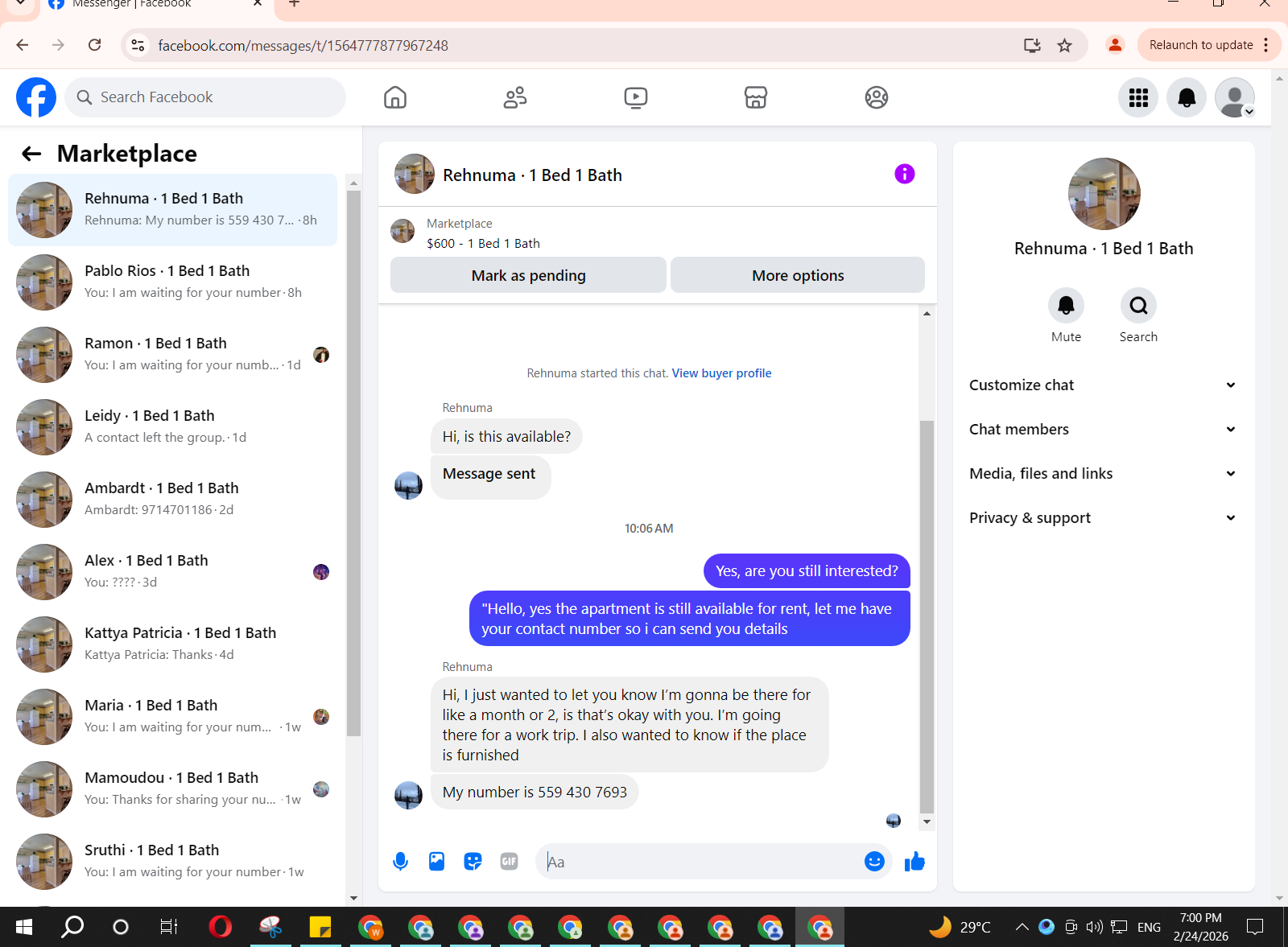
Task: Open the $600 - 1 Bed 1 Bath listing
Action: click(x=483, y=244)
